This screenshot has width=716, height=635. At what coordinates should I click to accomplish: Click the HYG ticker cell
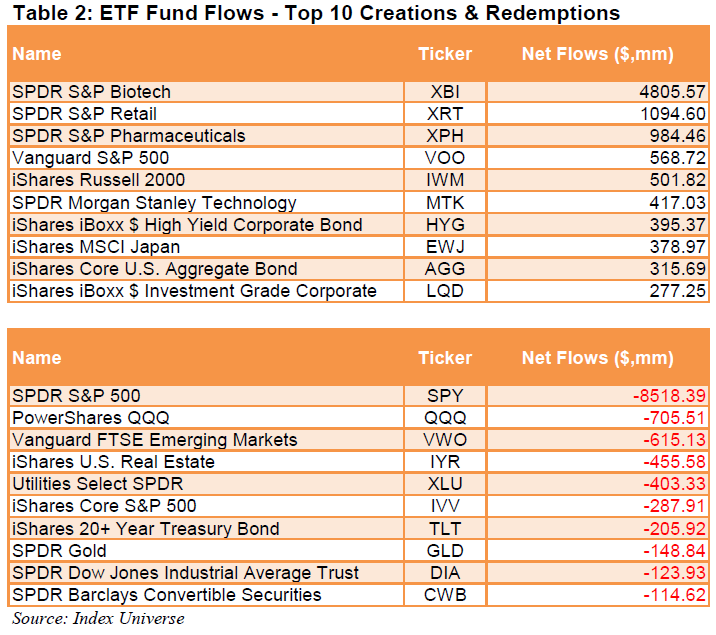click(445, 225)
